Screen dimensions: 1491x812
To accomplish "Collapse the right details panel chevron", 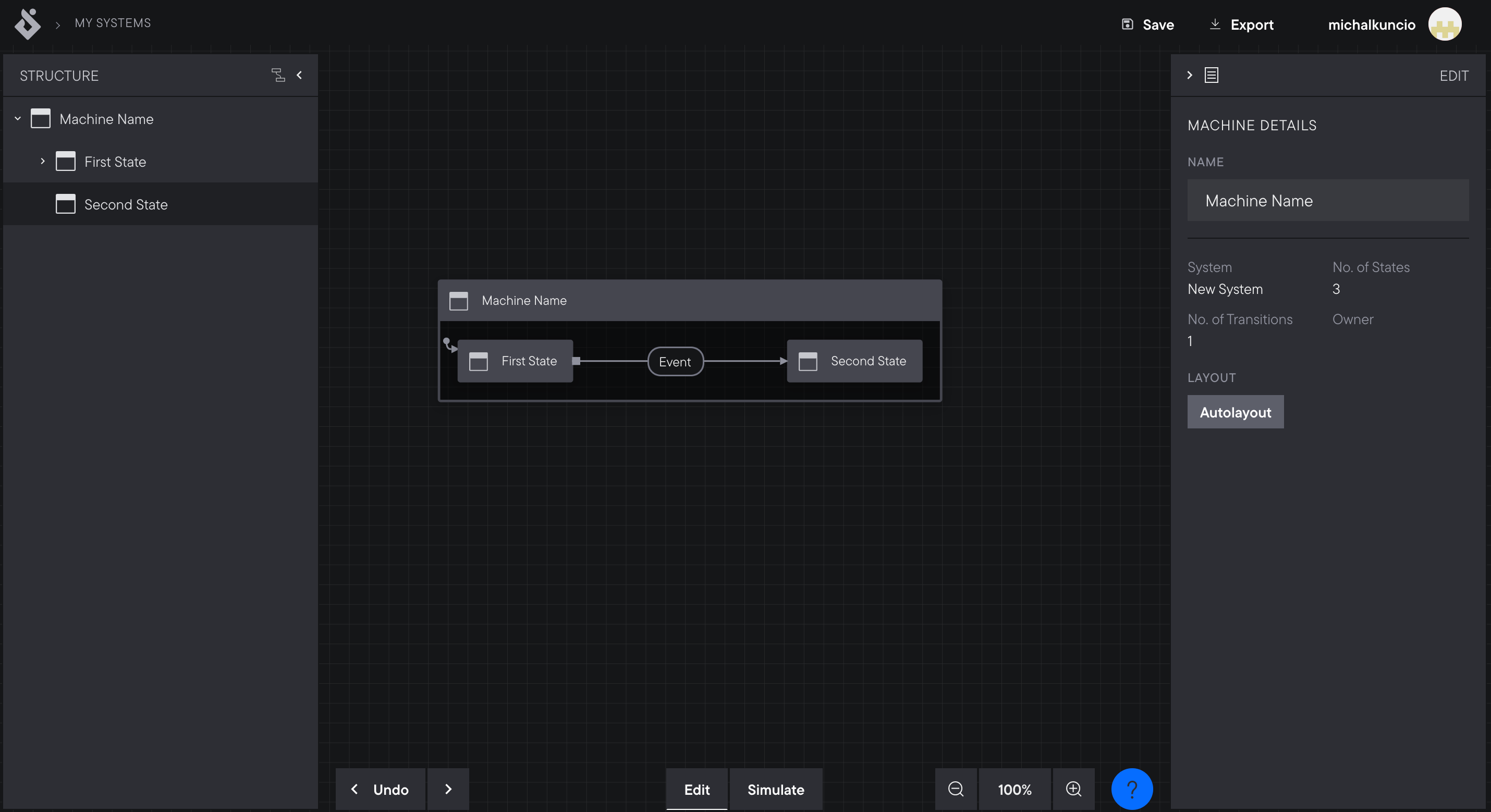I will click(1190, 75).
